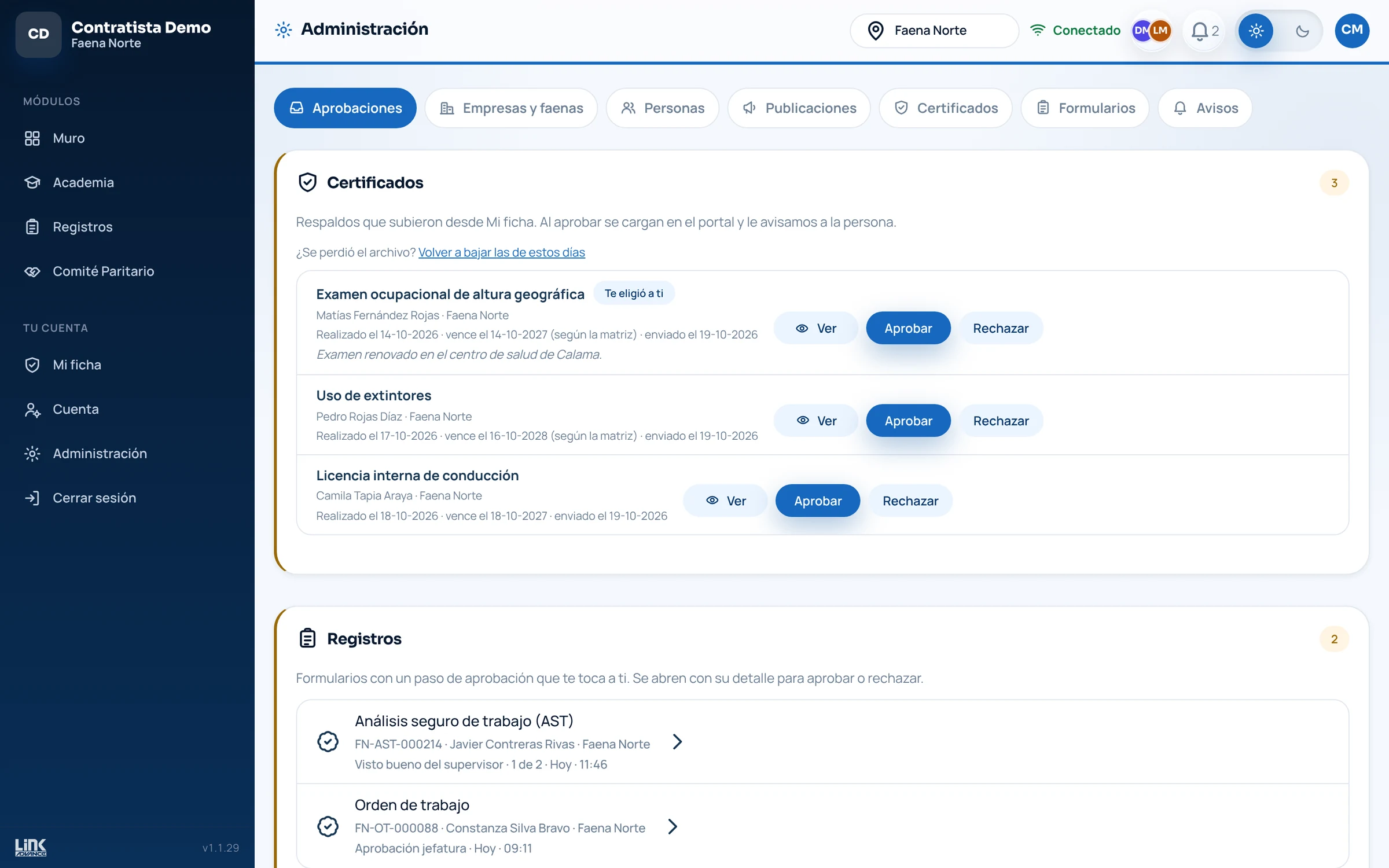Switch to dark theme moon toggle
Image resolution: width=1389 pixels, height=868 pixels.
tap(1302, 31)
